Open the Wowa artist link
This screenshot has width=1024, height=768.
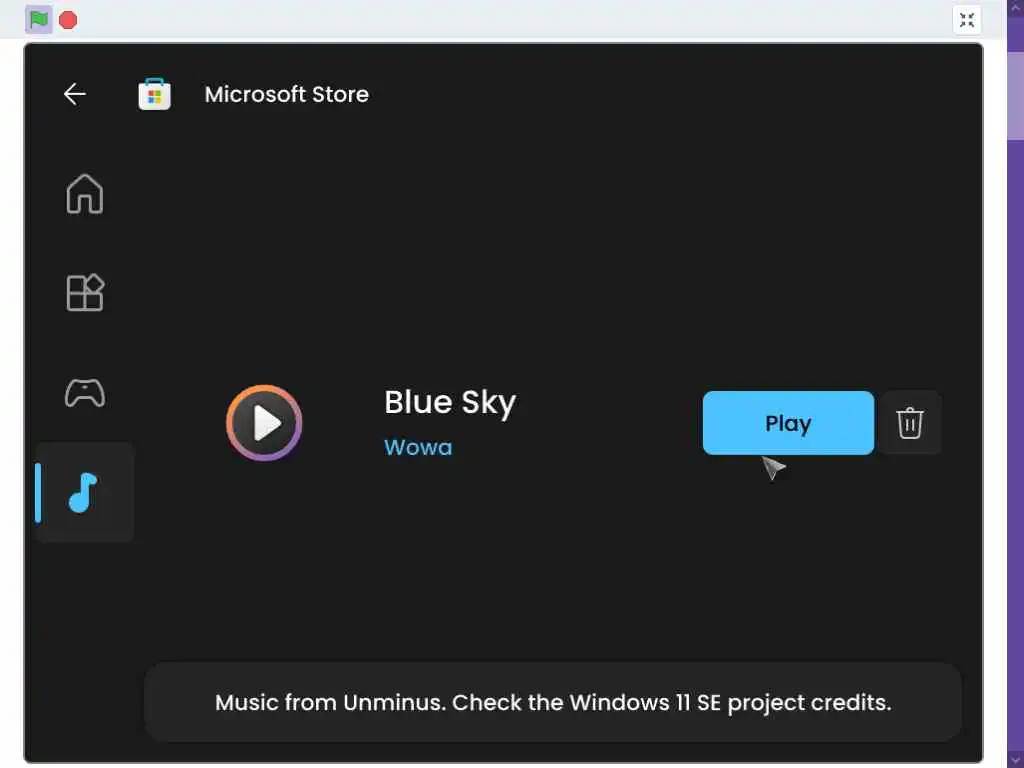point(418,447)
